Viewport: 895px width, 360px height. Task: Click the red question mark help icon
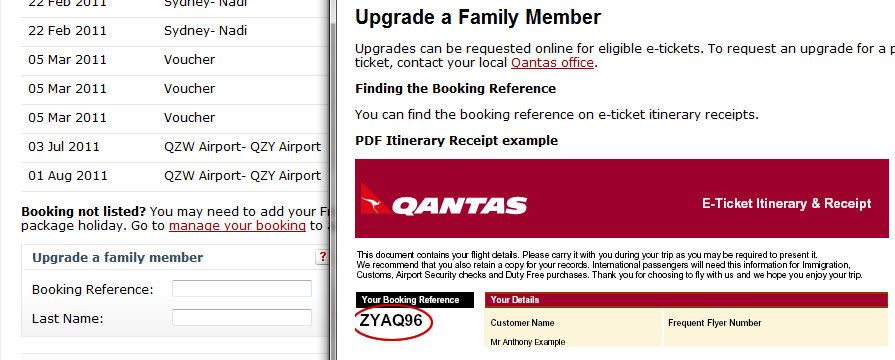coord(322,257)
